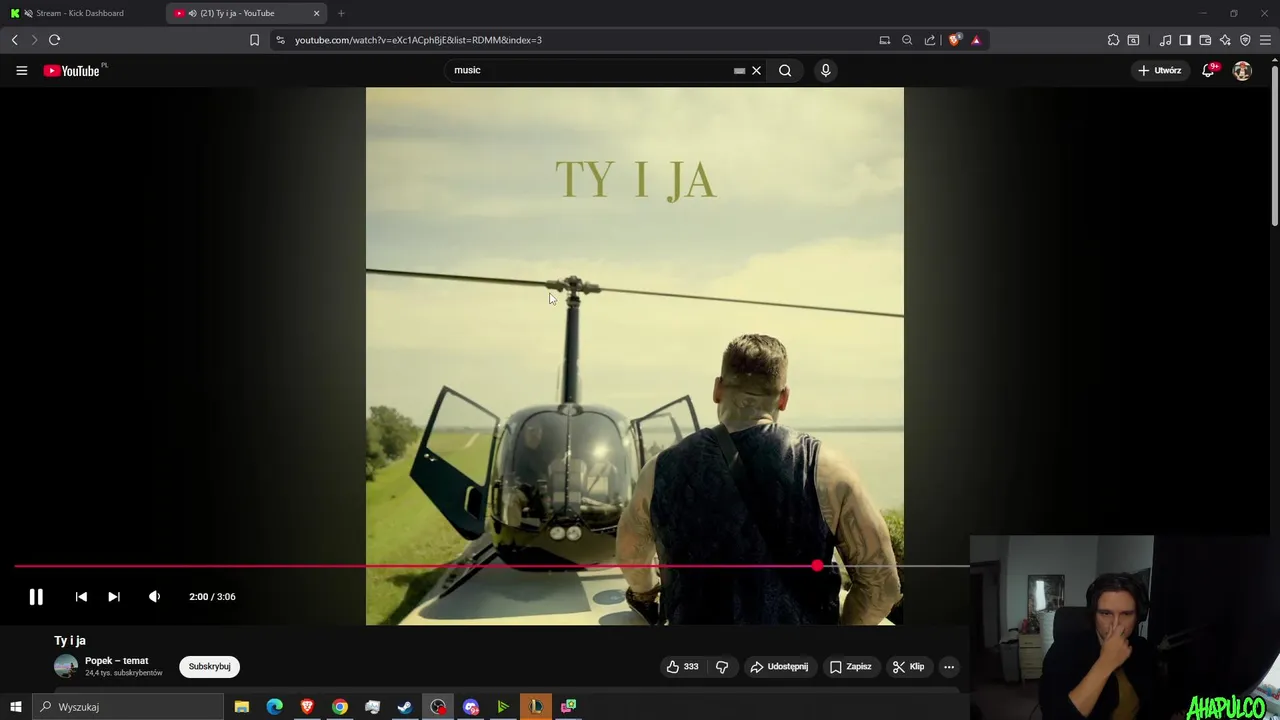Toggle the browser sidebar panel
The height and width of the screenshot is (720, 1280).
pos(1185,40)
